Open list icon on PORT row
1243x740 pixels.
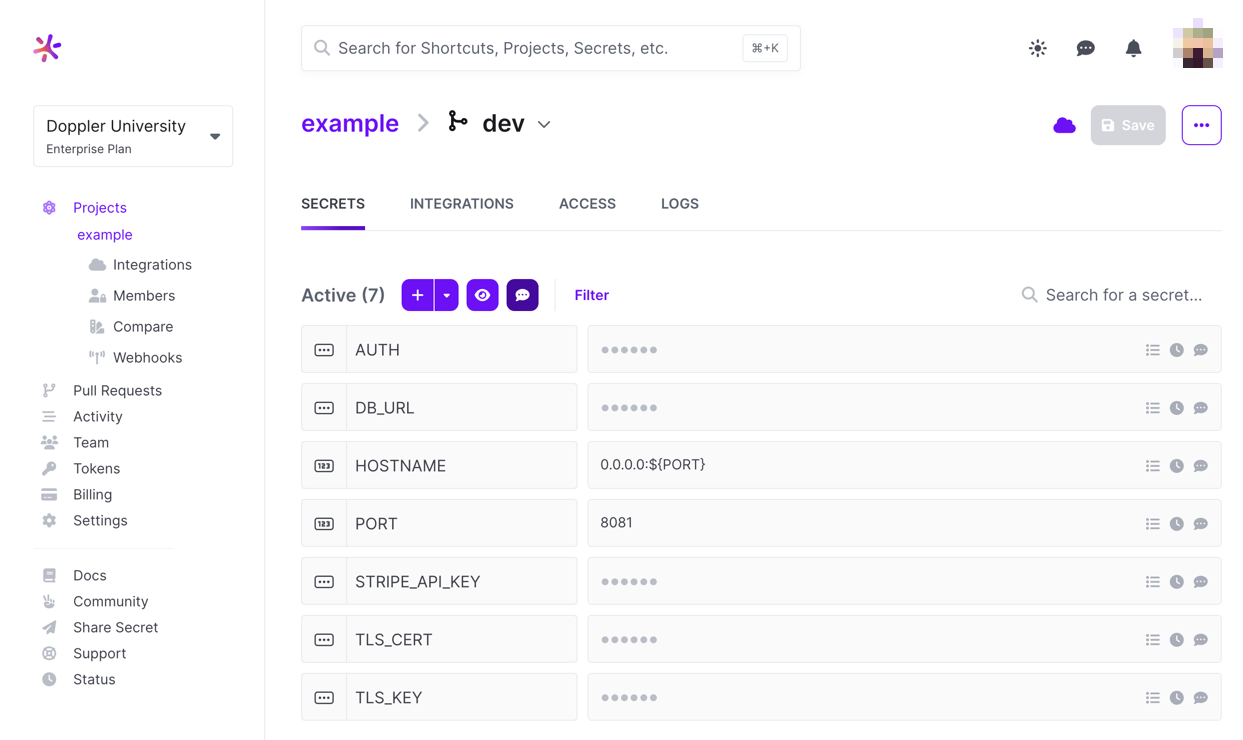(1153, 524)
